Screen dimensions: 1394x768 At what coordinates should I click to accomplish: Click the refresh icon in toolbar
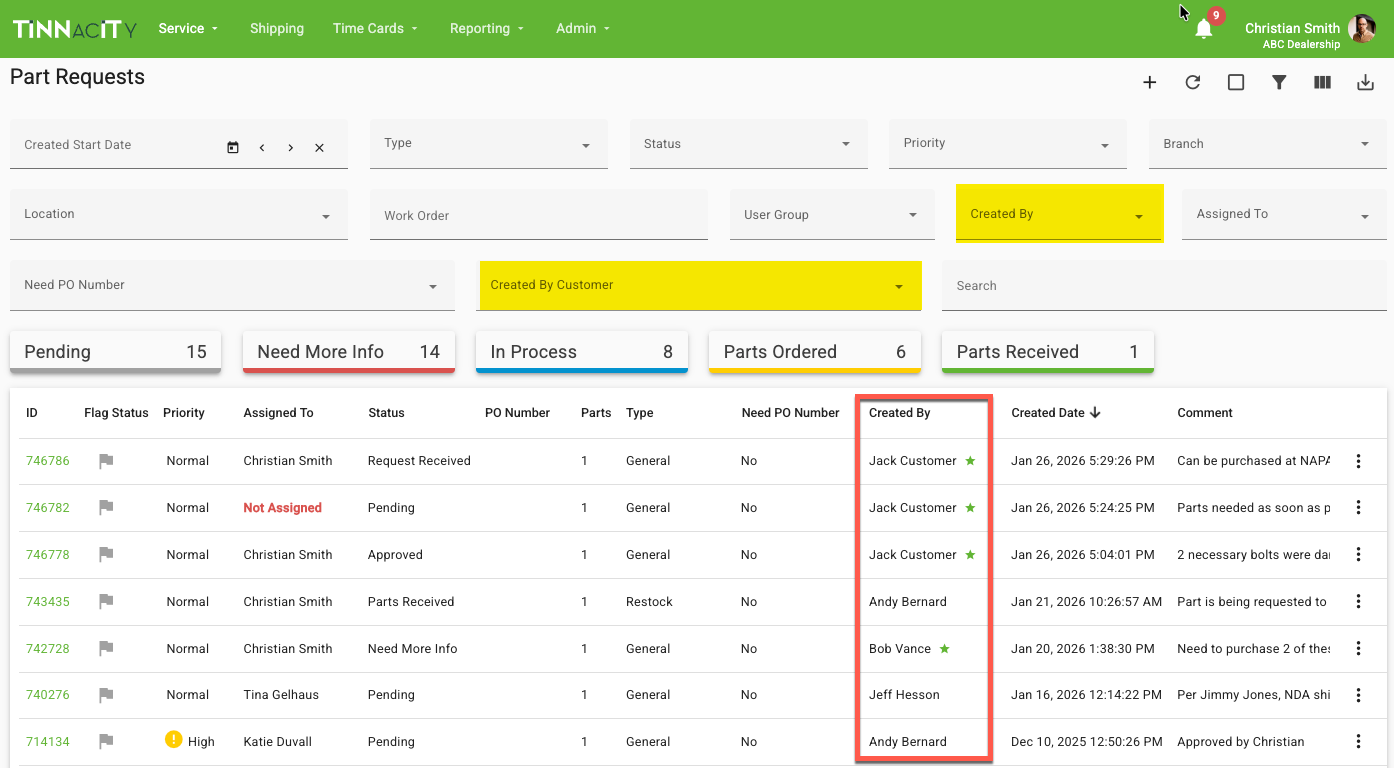click(x=1192, y=83)
